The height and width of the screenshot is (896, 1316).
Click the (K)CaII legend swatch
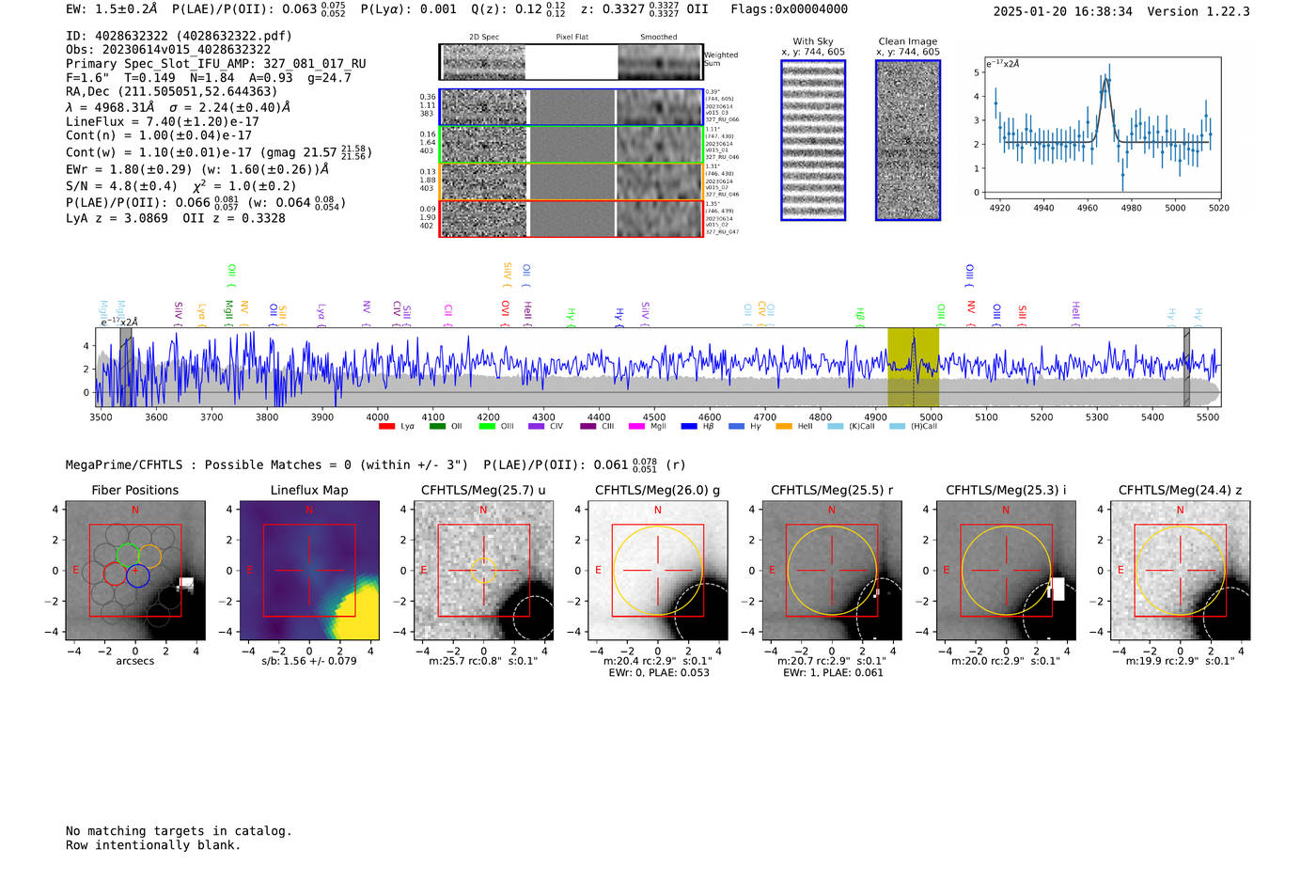click(x=835, y=427)
